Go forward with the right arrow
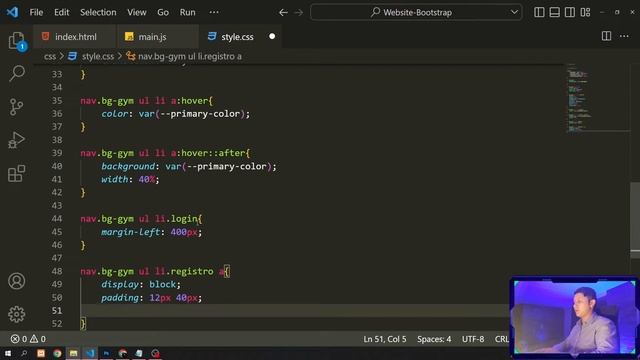The image size is (640, 360). tap(299, 13)
